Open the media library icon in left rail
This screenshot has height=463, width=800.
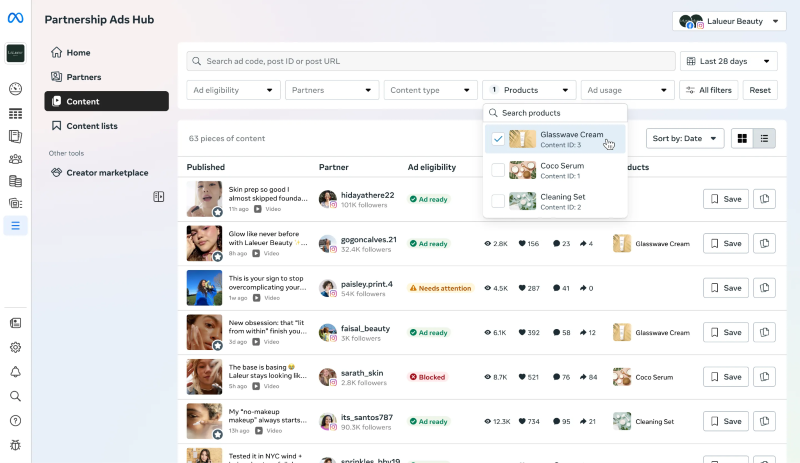click(15, 204)
